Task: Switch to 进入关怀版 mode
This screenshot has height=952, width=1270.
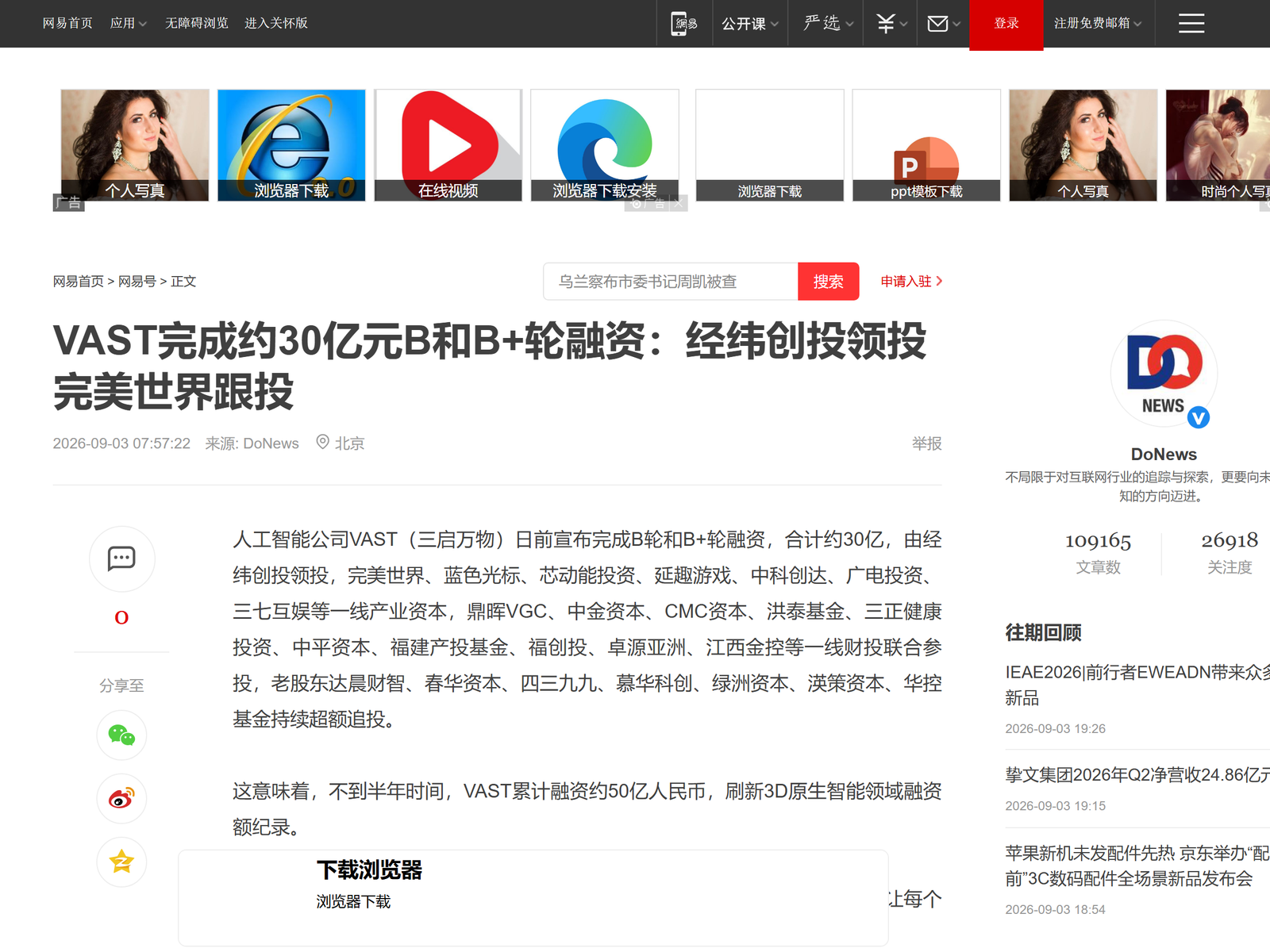Action: 276,23
